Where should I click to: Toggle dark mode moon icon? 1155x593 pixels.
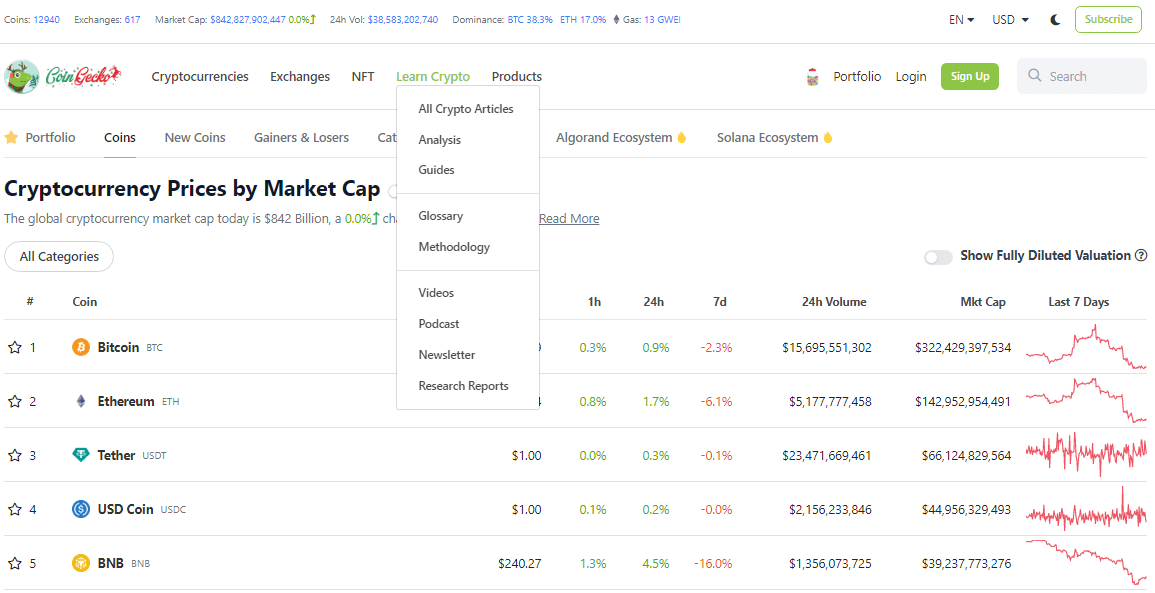(1056, 20)
